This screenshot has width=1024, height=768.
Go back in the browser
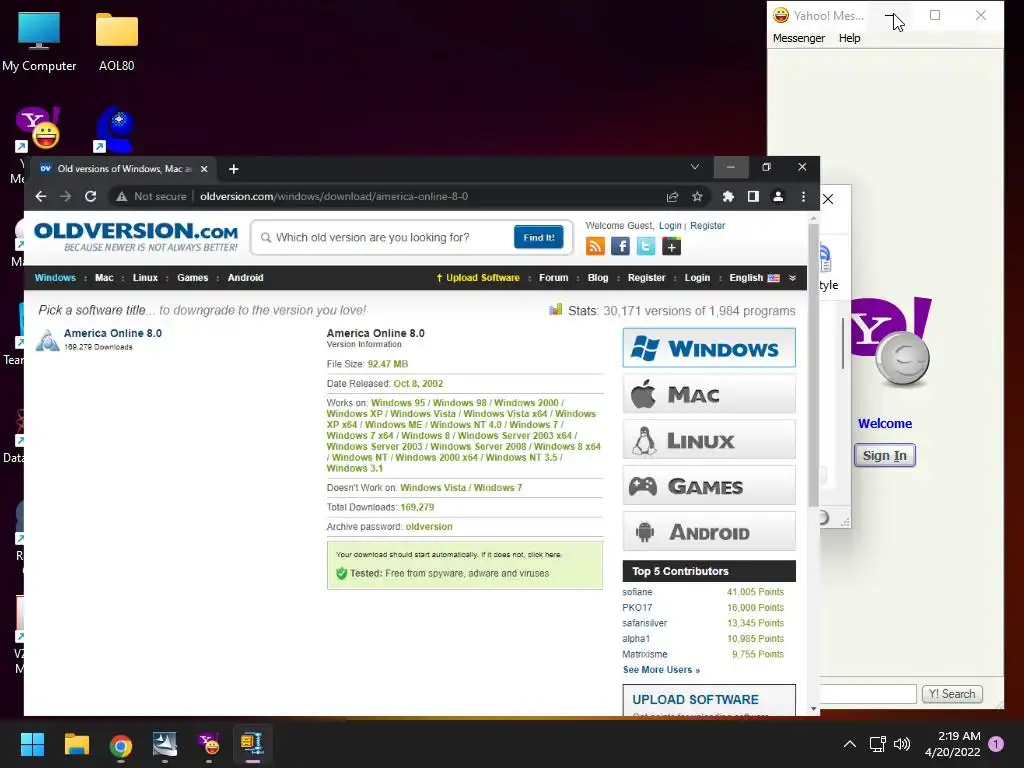tap(41, 197)
